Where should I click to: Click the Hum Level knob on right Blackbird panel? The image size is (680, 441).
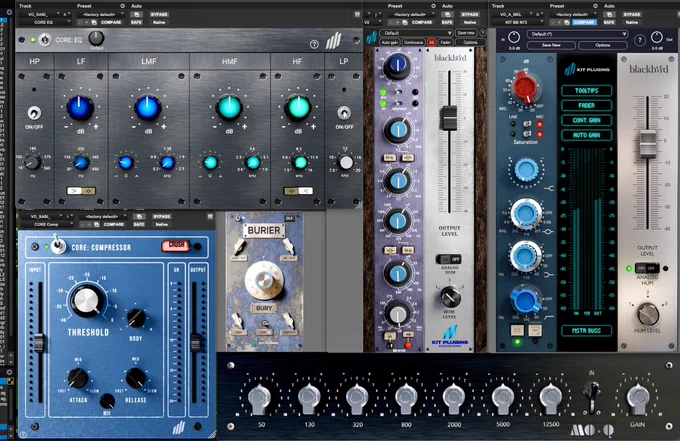point(648,314)
